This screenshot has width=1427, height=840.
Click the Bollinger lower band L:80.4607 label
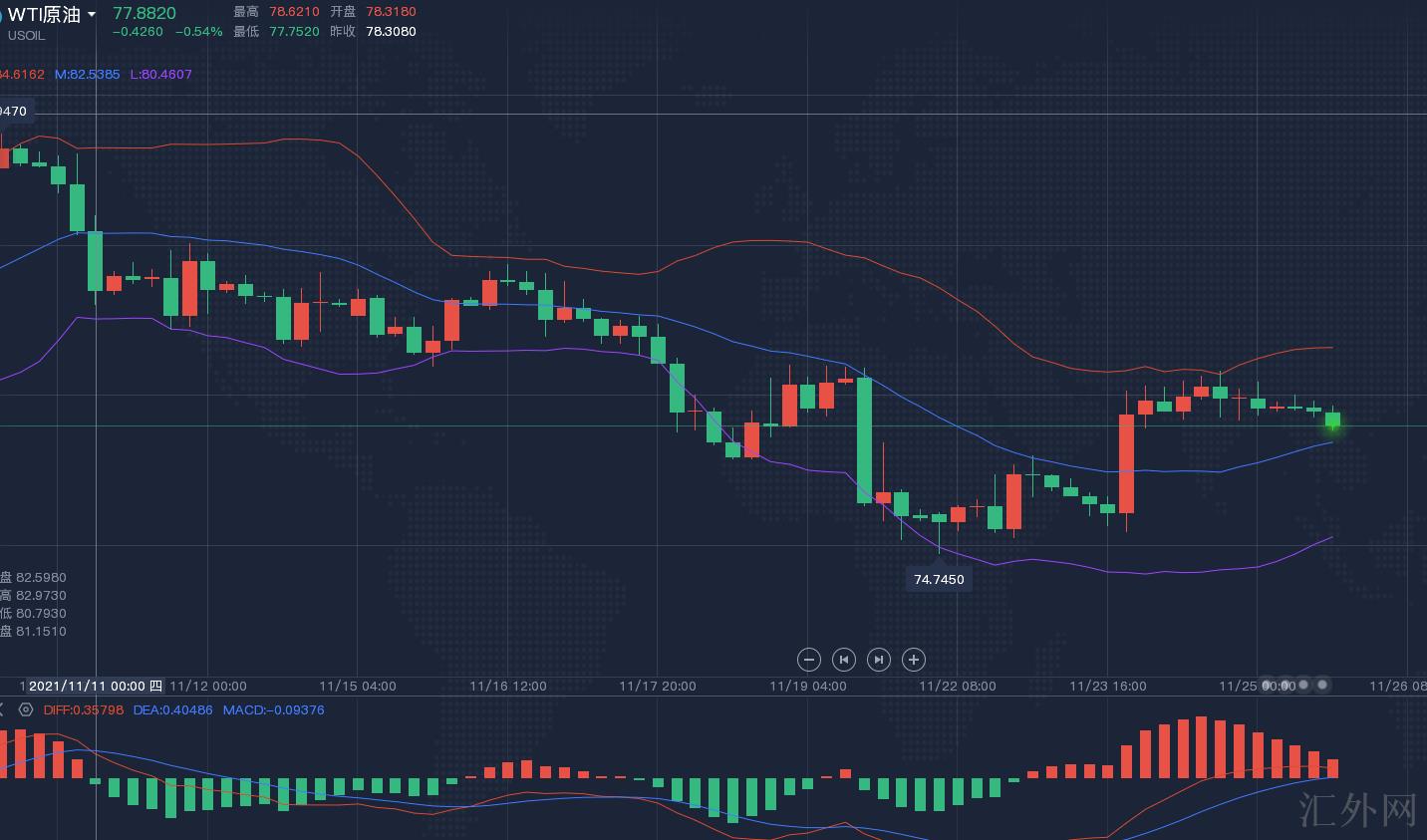pyautogui.click(x=160, y=74)
